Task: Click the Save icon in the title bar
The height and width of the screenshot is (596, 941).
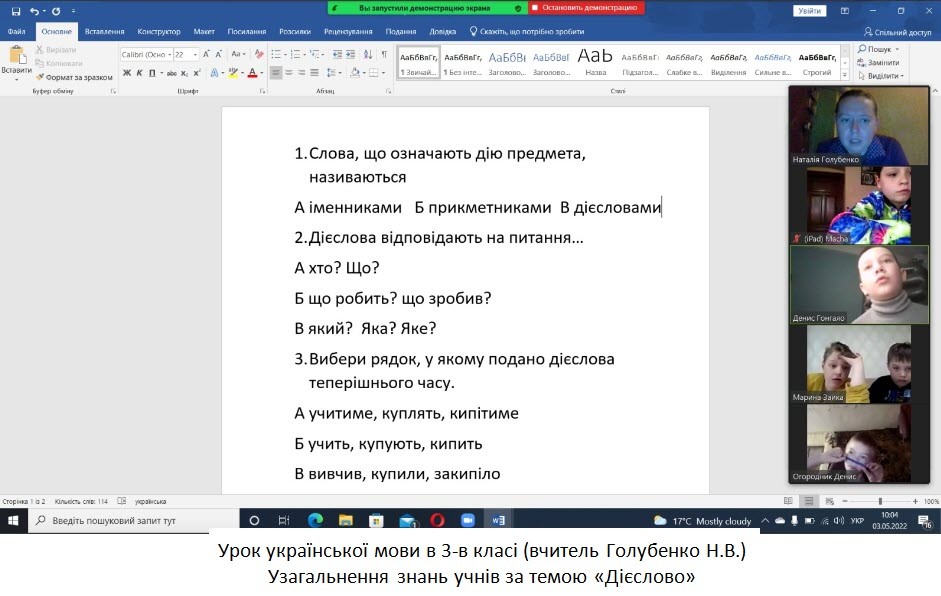Action: 15,11
